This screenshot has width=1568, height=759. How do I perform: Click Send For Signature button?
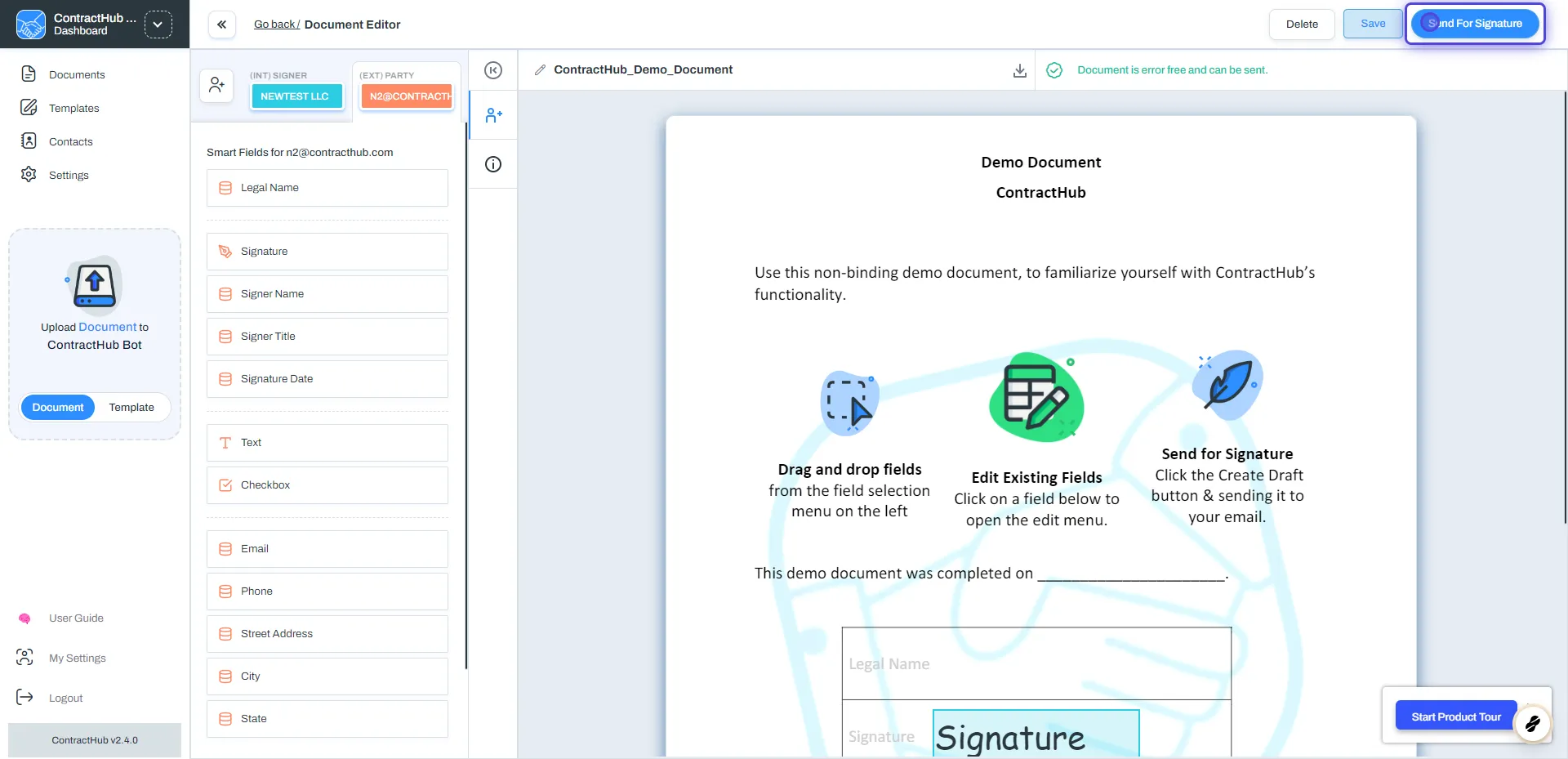(x=1475, y=24)
